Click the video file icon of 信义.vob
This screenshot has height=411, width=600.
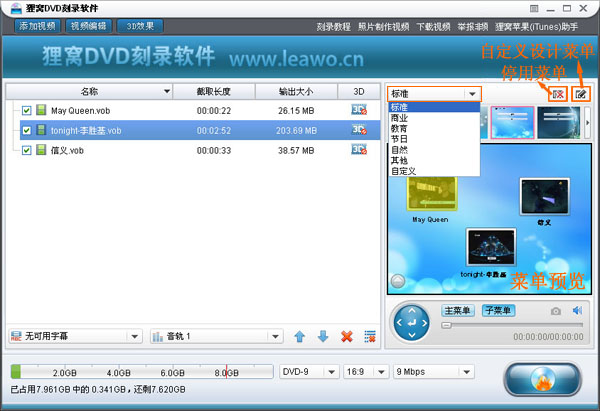tap(41, 150)
